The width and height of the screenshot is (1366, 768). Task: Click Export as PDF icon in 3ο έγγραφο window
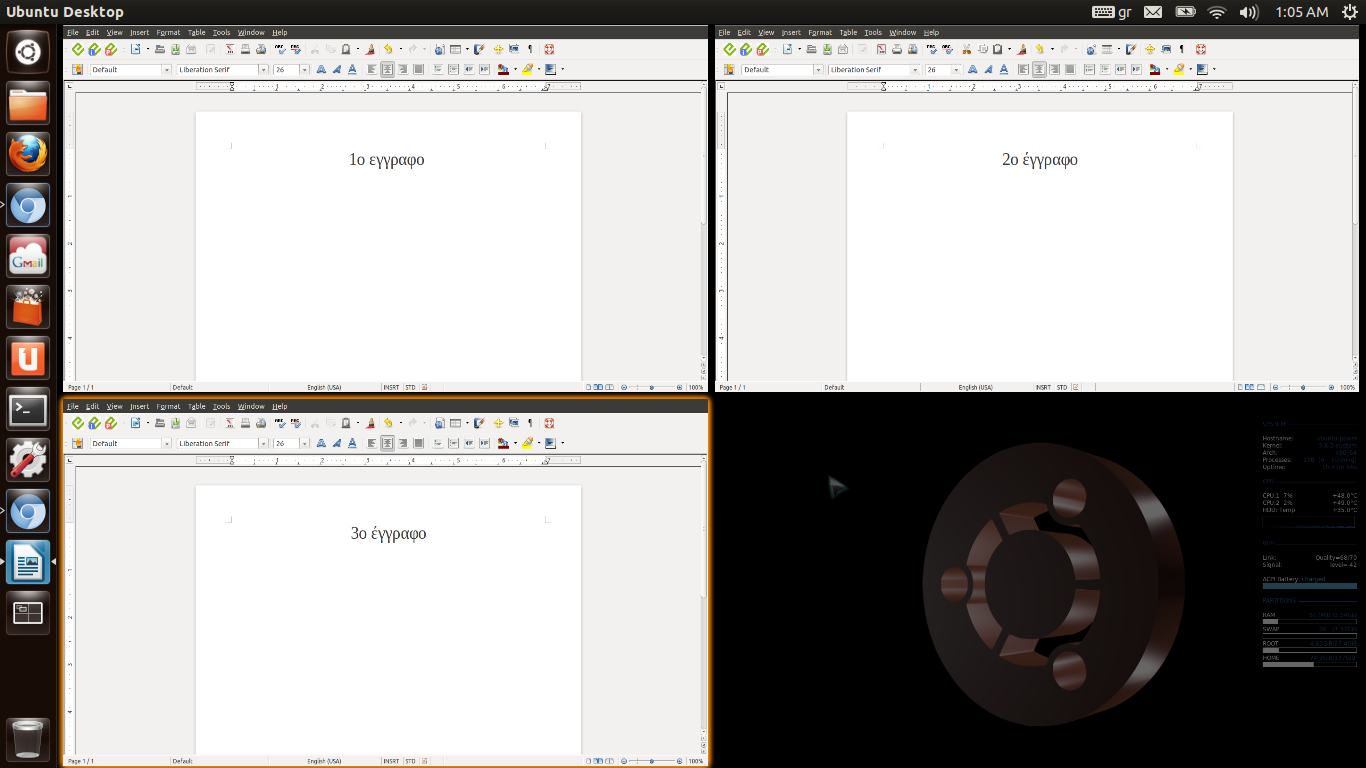point(230,423)
